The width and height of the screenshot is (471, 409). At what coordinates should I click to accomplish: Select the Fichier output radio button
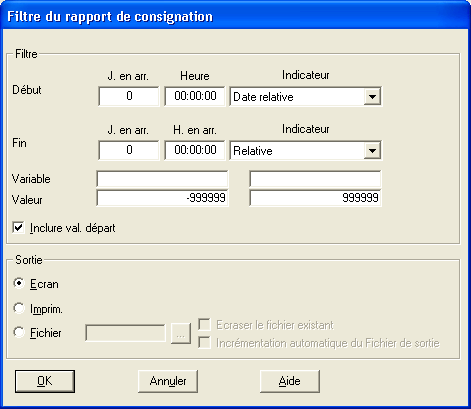point(19,332)
